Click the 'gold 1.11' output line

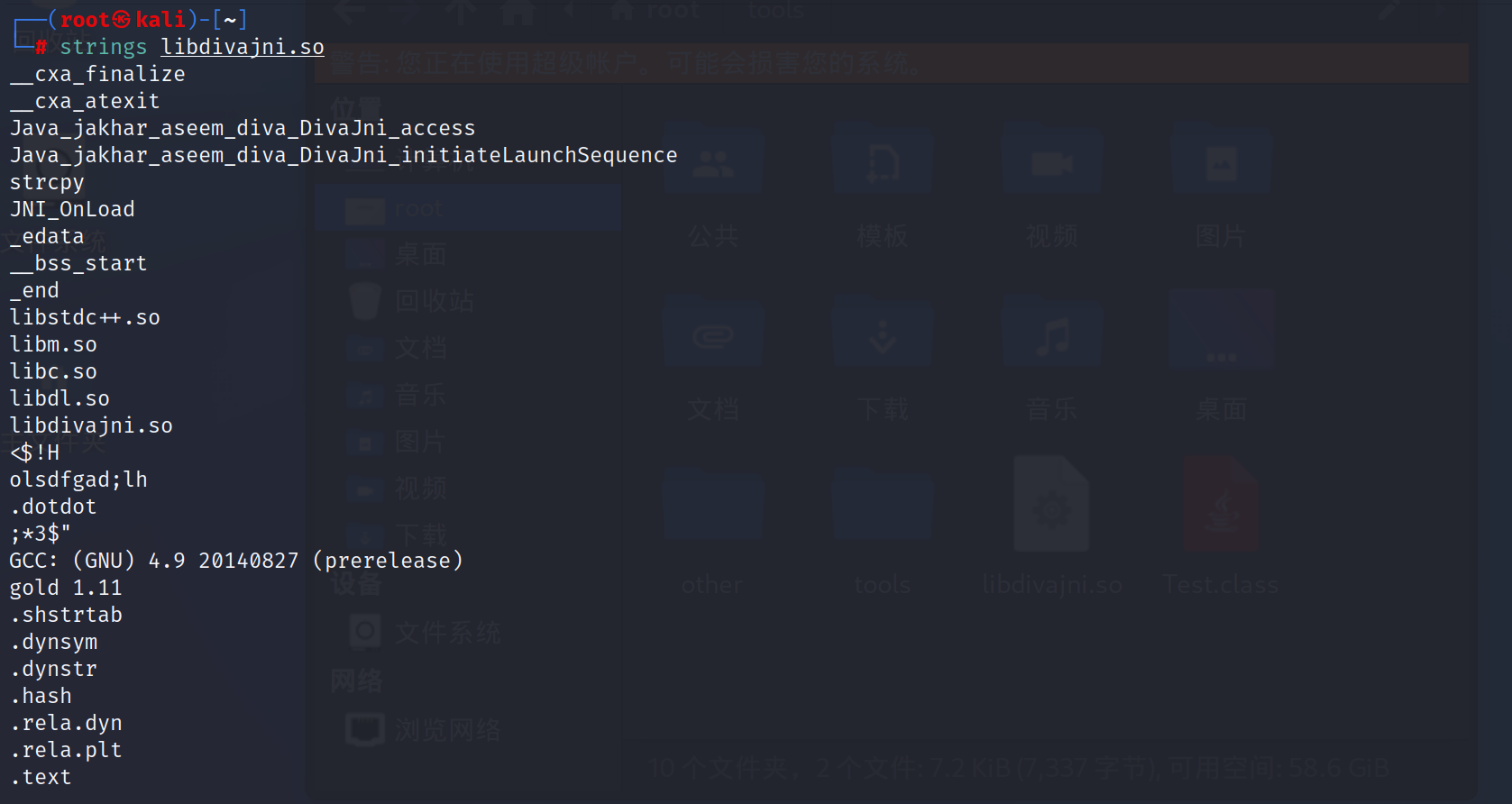66,588
